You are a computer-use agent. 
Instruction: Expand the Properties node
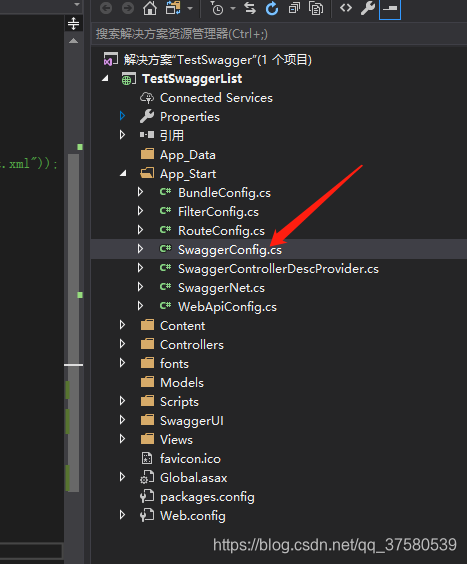(x=122, y=116)
